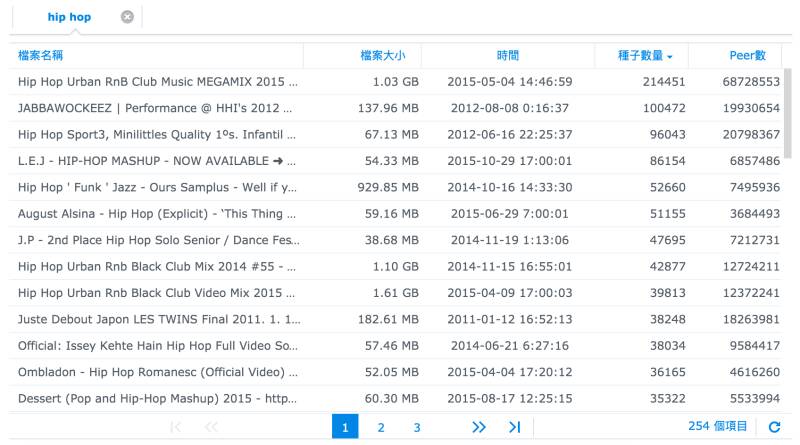
Task: Click file size 1.03 GB cell
Action: click(x=395, y=82)
